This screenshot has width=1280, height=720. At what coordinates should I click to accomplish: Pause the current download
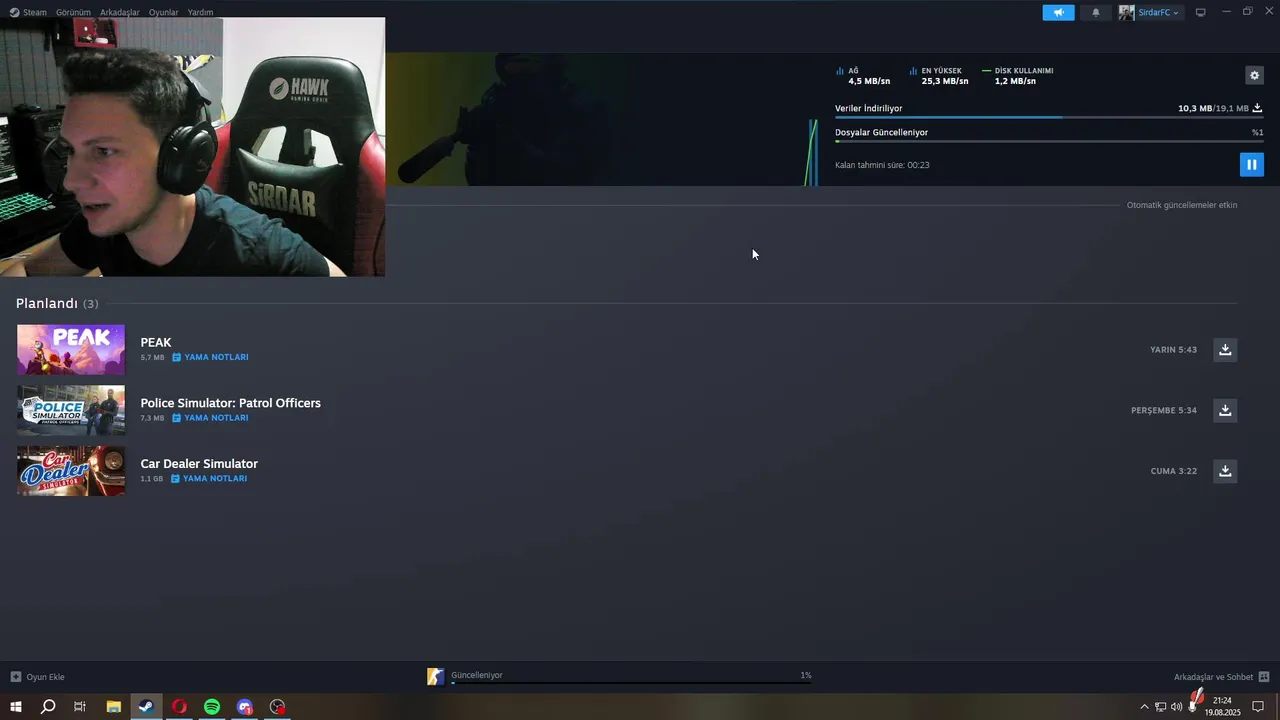click(1251, 164)
